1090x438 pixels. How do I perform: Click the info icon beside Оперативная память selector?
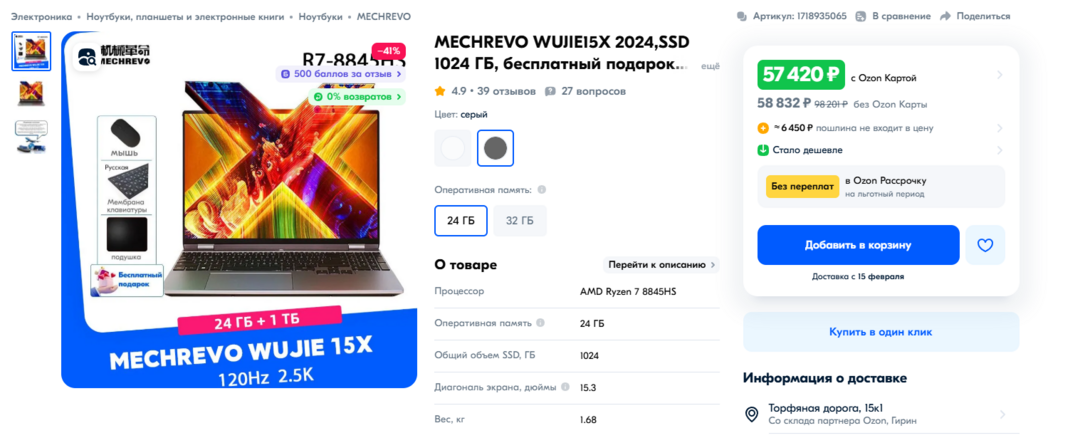542,189
